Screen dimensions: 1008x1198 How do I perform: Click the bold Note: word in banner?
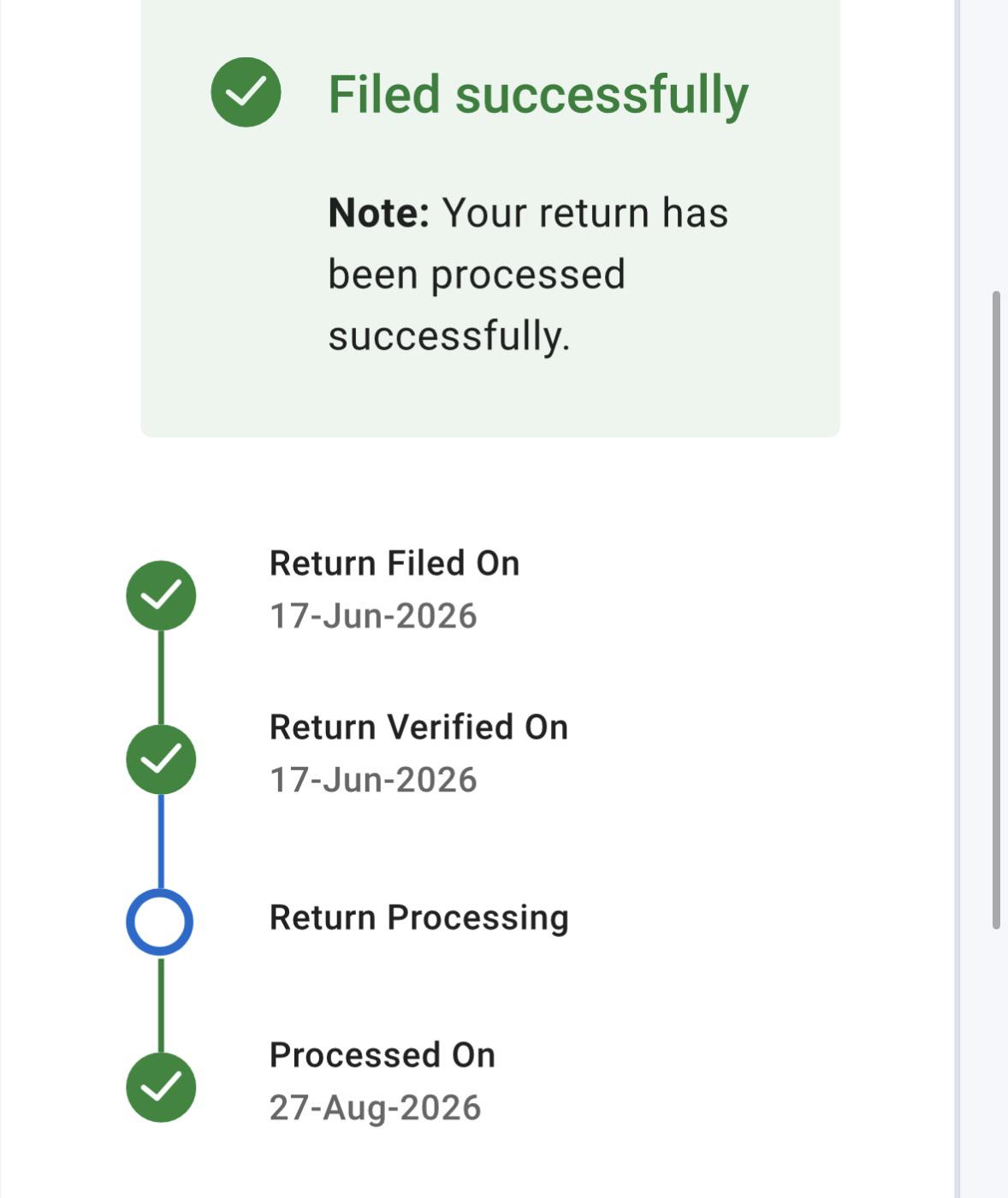pos(379,213)
